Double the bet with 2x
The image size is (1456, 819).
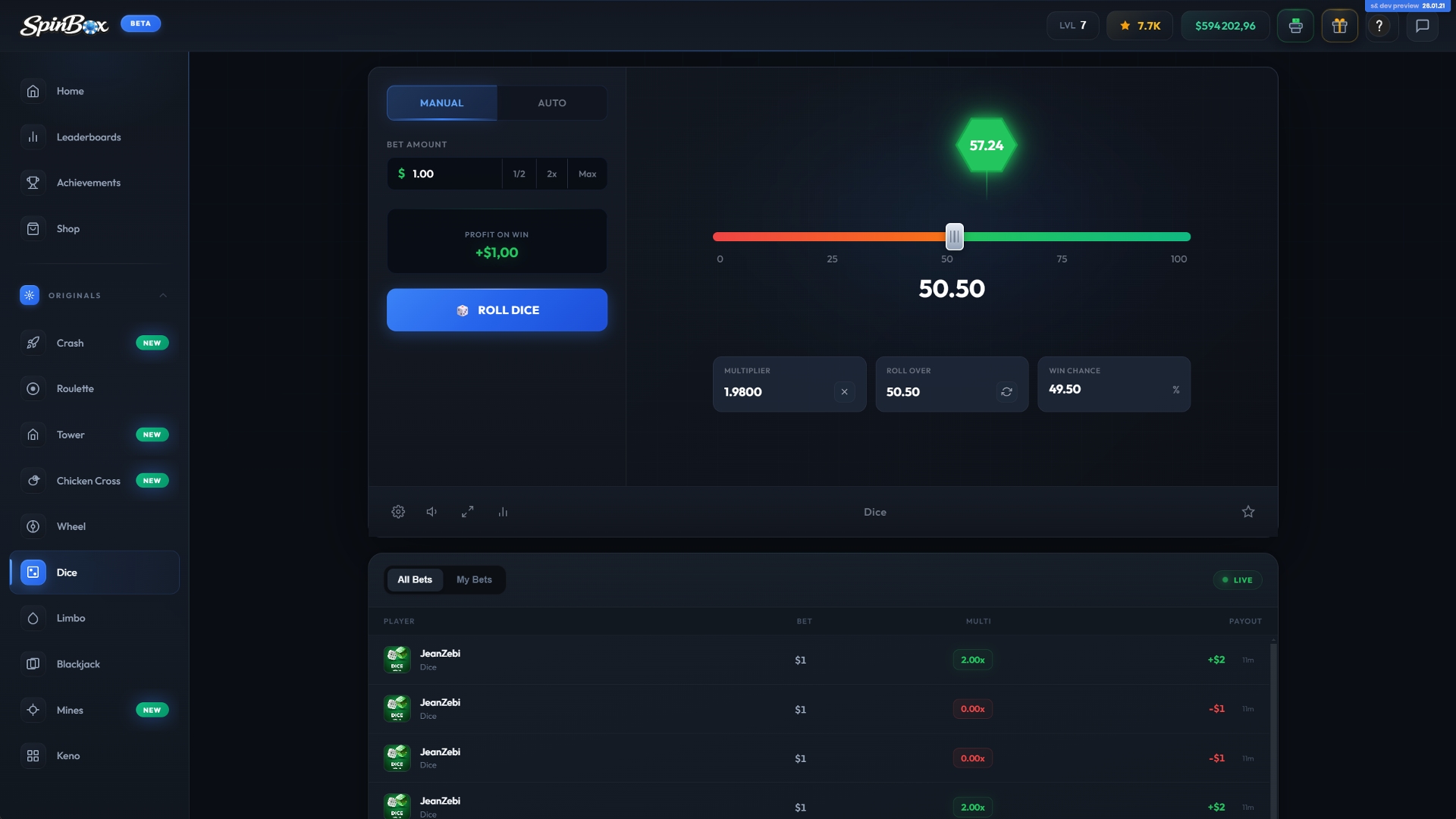coord(551,174)
